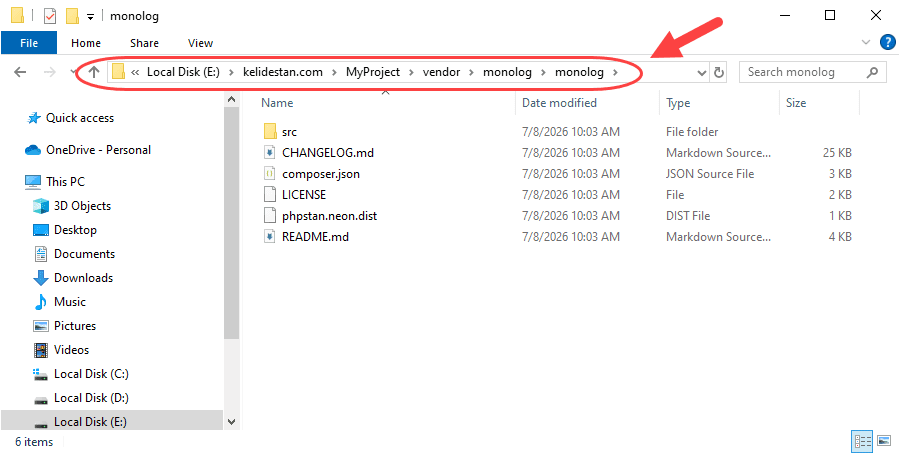Screen dimensions: 900x454
Task: Switch to Details view layout icon
Action: pyautogui.click(x=863, y=441)
